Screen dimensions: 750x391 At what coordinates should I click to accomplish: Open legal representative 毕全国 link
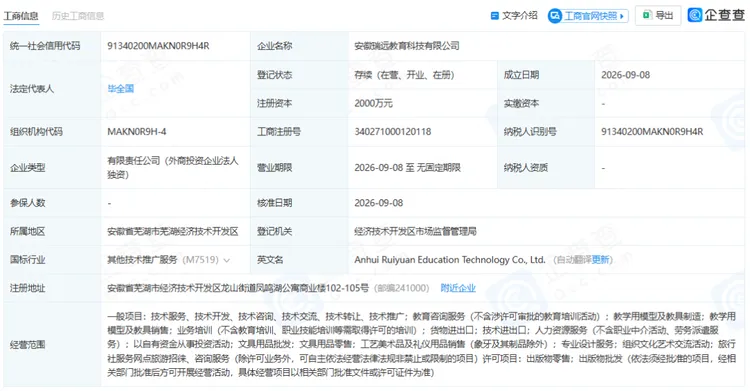coord(121,89)
